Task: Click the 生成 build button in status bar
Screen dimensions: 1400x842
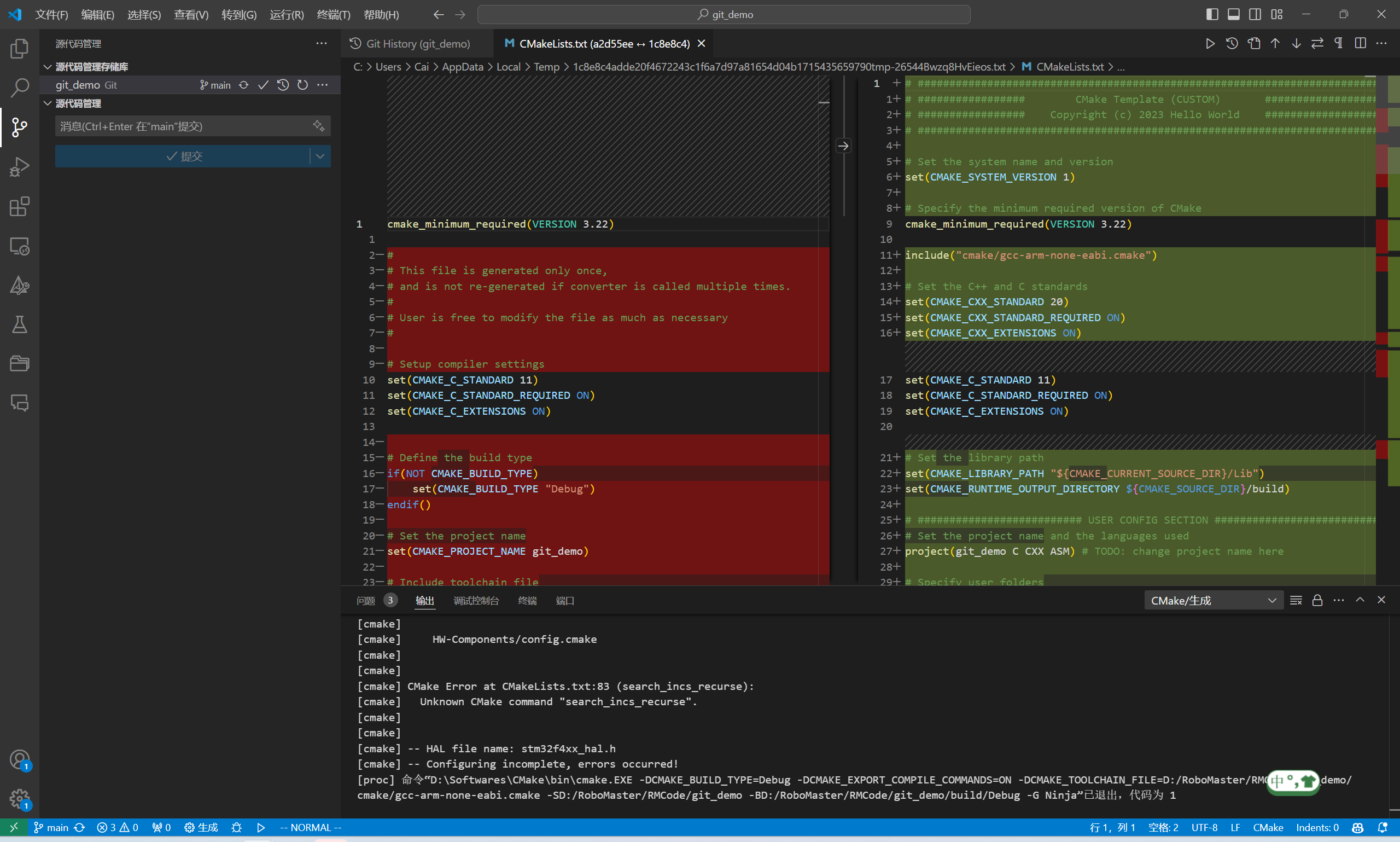Action: tap(201, 827)
